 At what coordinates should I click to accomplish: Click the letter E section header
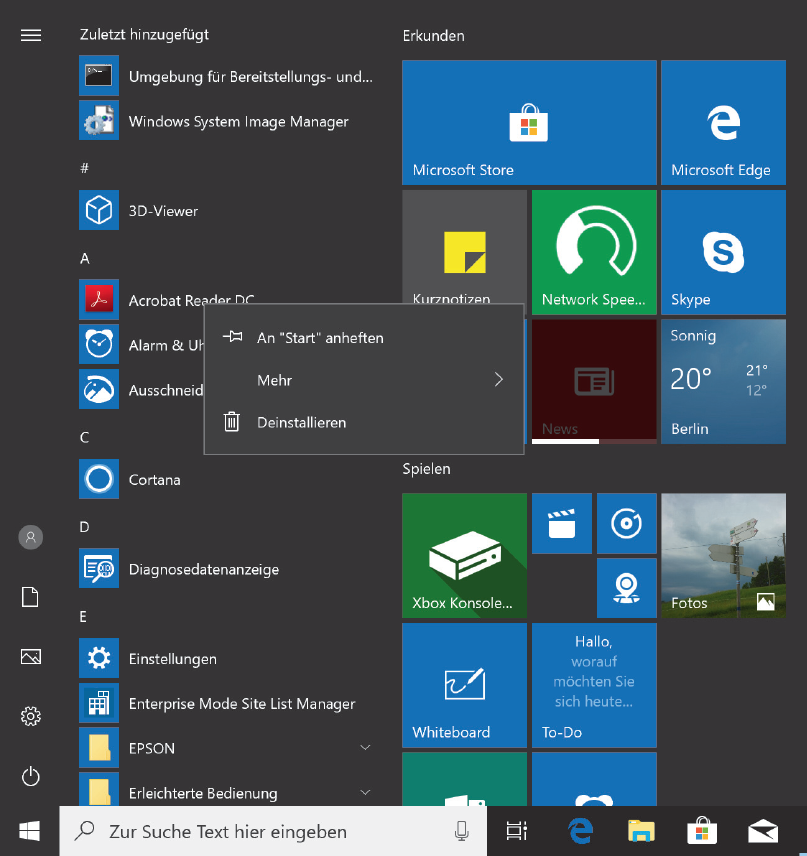pos(83,616)
